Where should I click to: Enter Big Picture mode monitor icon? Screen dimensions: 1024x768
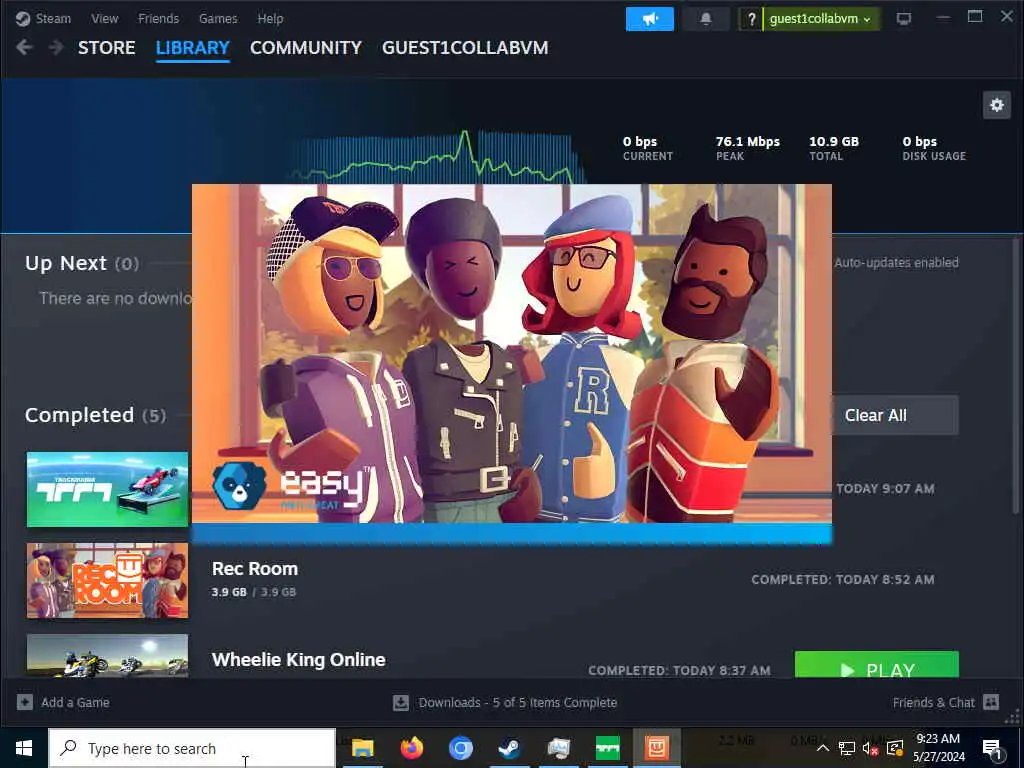[904, 18]
